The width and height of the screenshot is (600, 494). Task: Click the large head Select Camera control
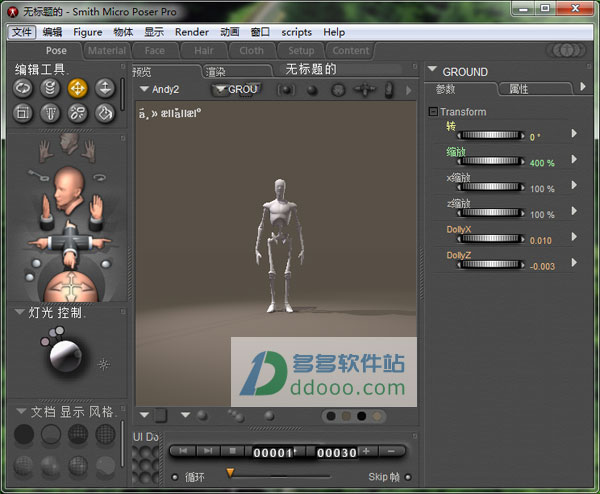69,189
